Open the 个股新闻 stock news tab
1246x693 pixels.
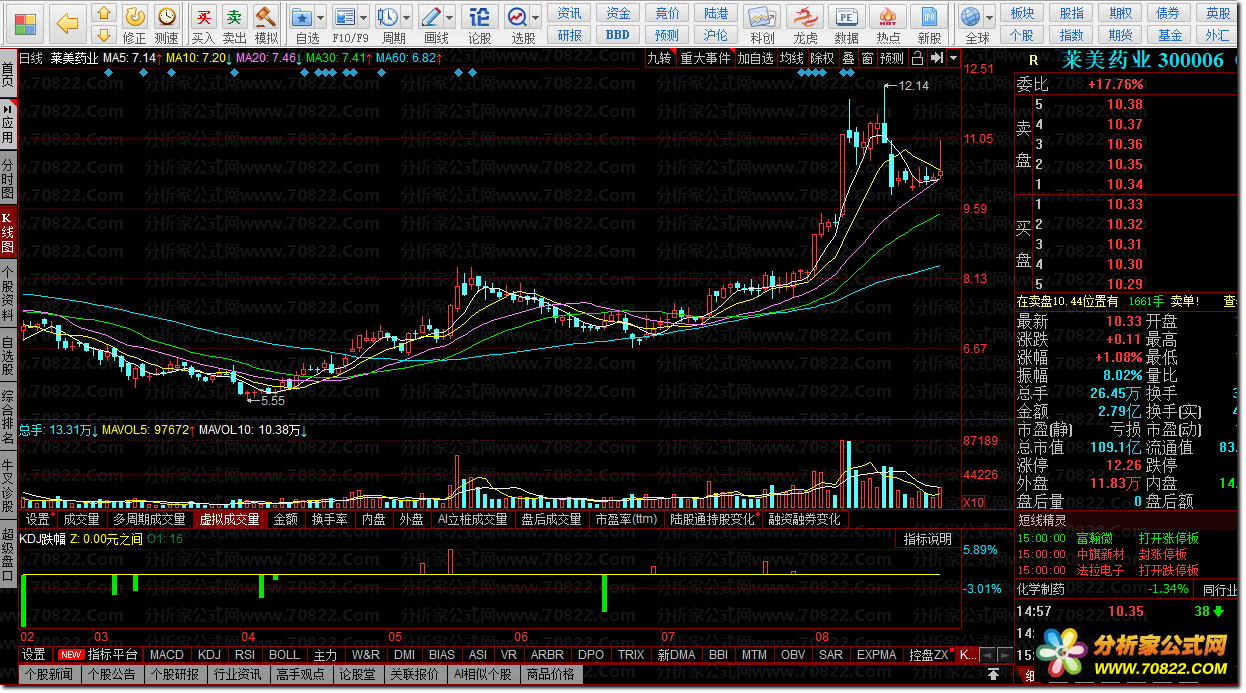click(x=49, y=674)
